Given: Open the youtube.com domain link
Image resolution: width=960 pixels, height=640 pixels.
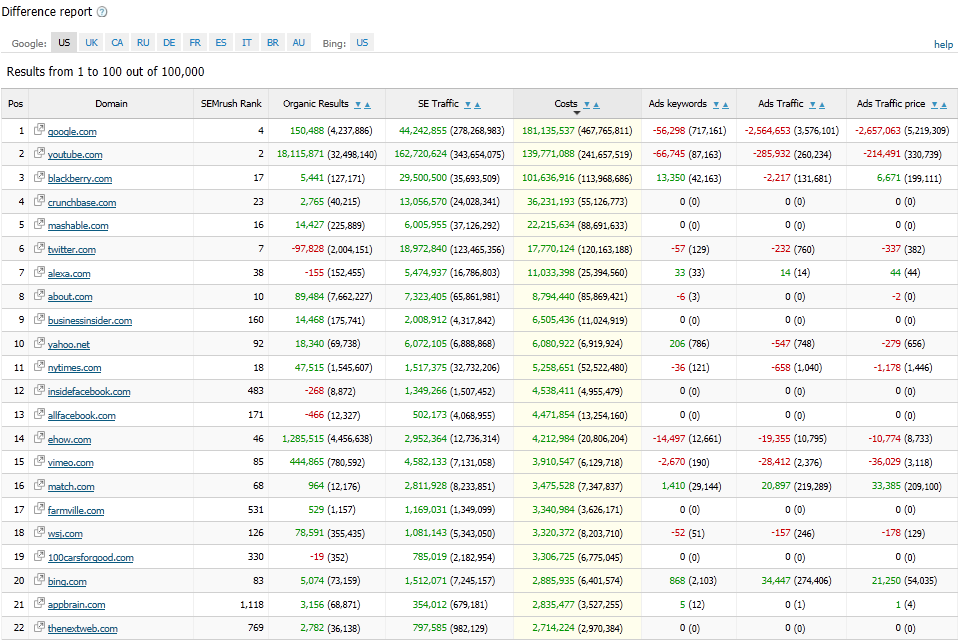Looking at the screenshot, I should [75, 154].
